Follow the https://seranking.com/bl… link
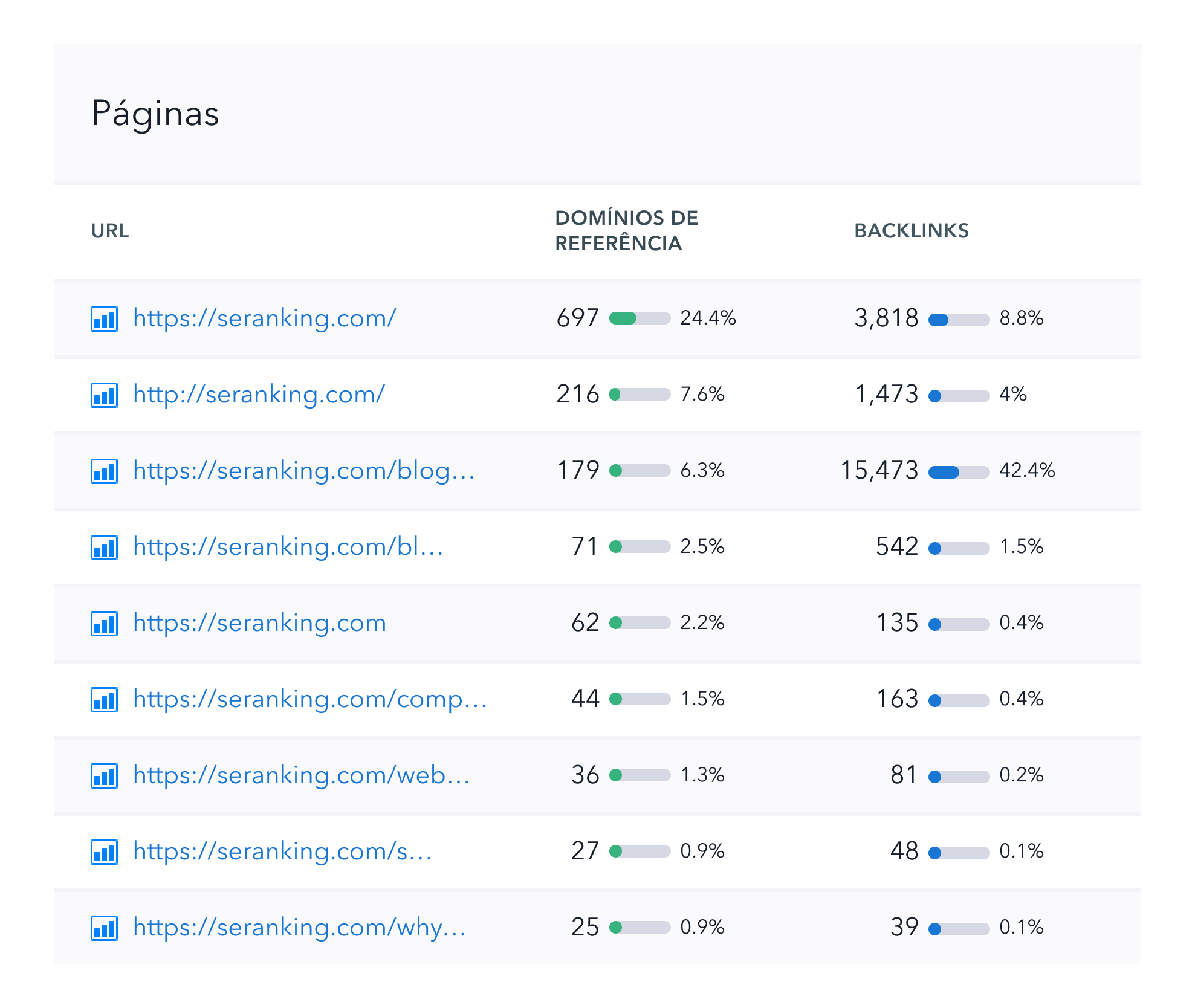 point(288,547)
